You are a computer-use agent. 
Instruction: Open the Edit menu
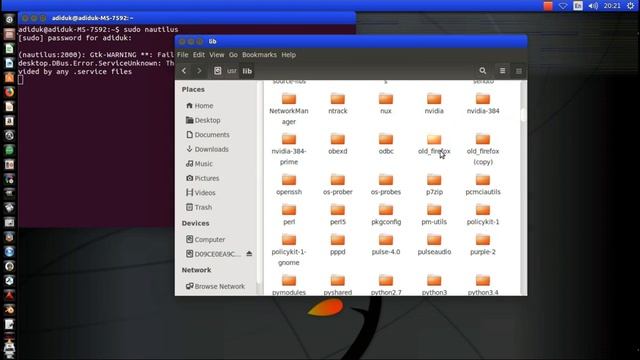click(x=199, y=55)
